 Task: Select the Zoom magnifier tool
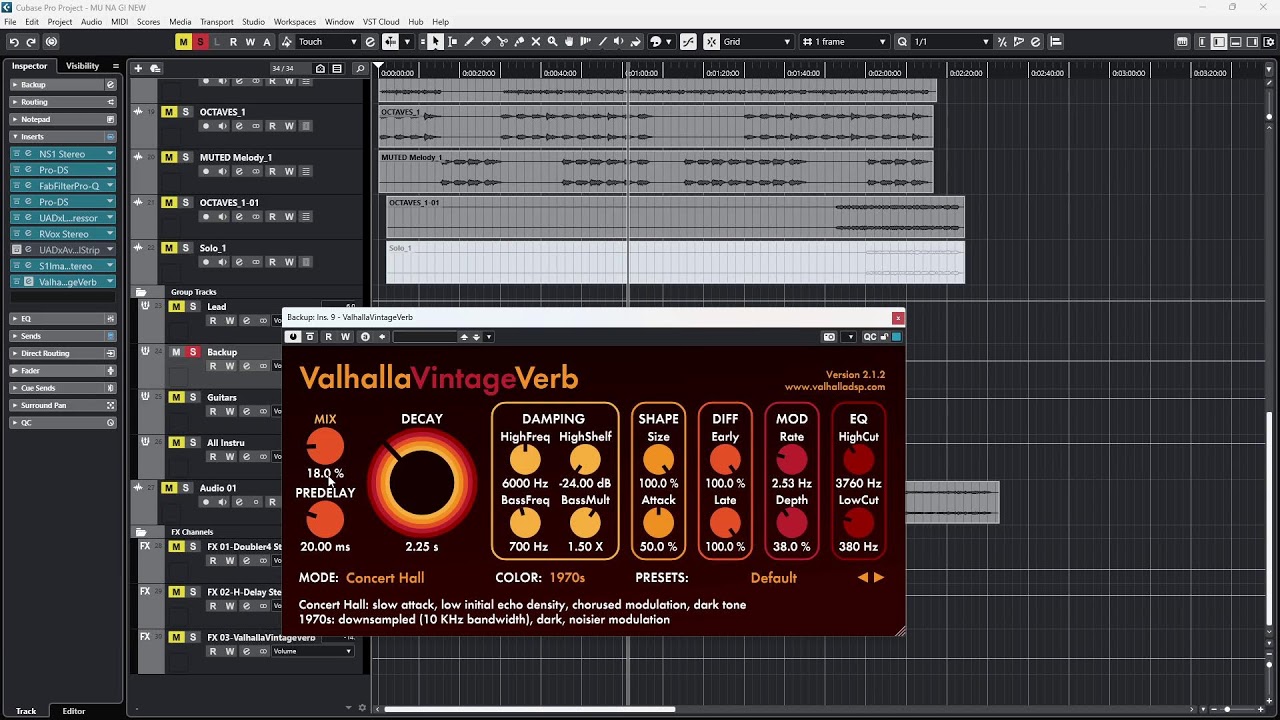(x=552, y=42)
